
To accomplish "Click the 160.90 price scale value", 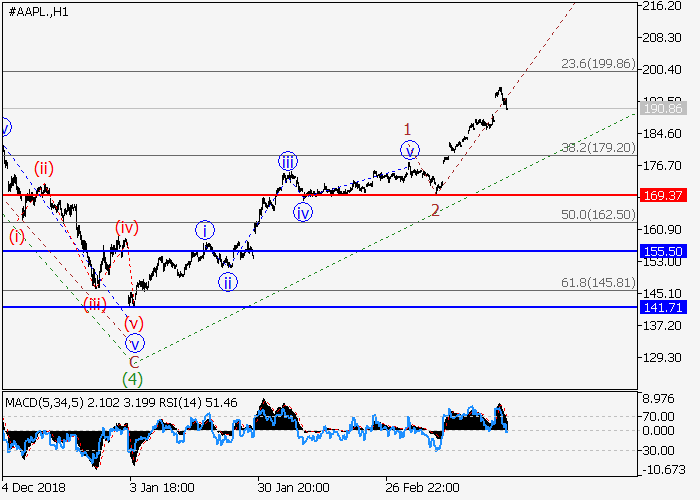I will pyautogui.click(x=662, y=229).
